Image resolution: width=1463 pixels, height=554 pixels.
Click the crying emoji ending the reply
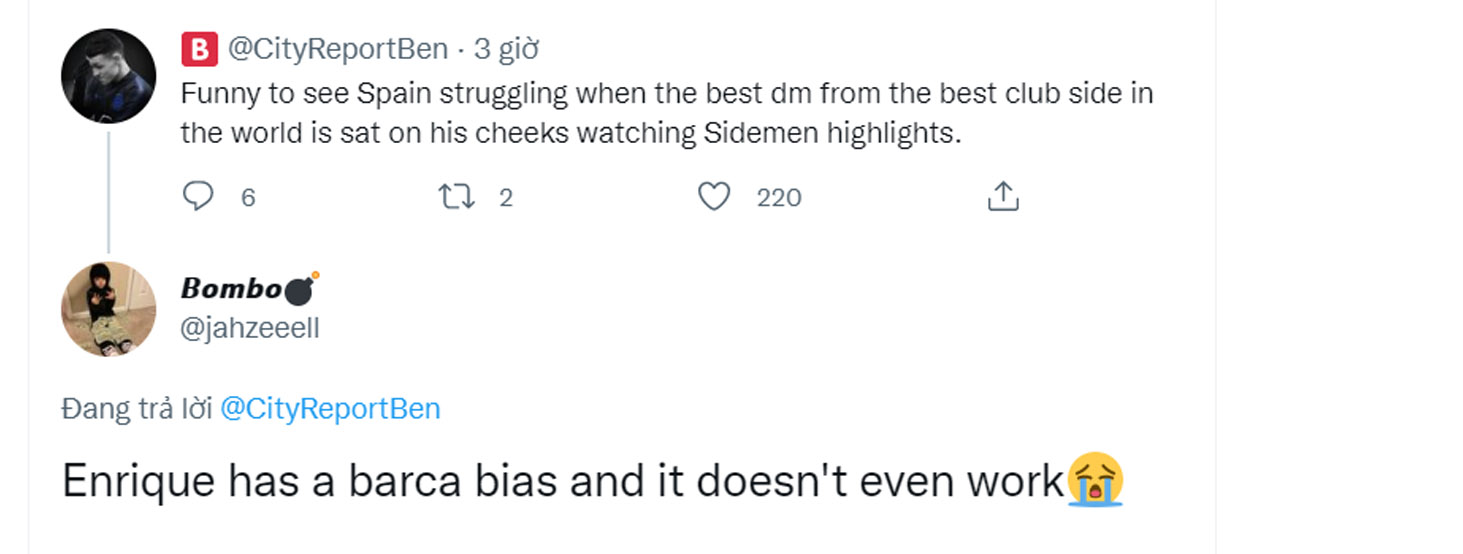(x=1095, y=481)
